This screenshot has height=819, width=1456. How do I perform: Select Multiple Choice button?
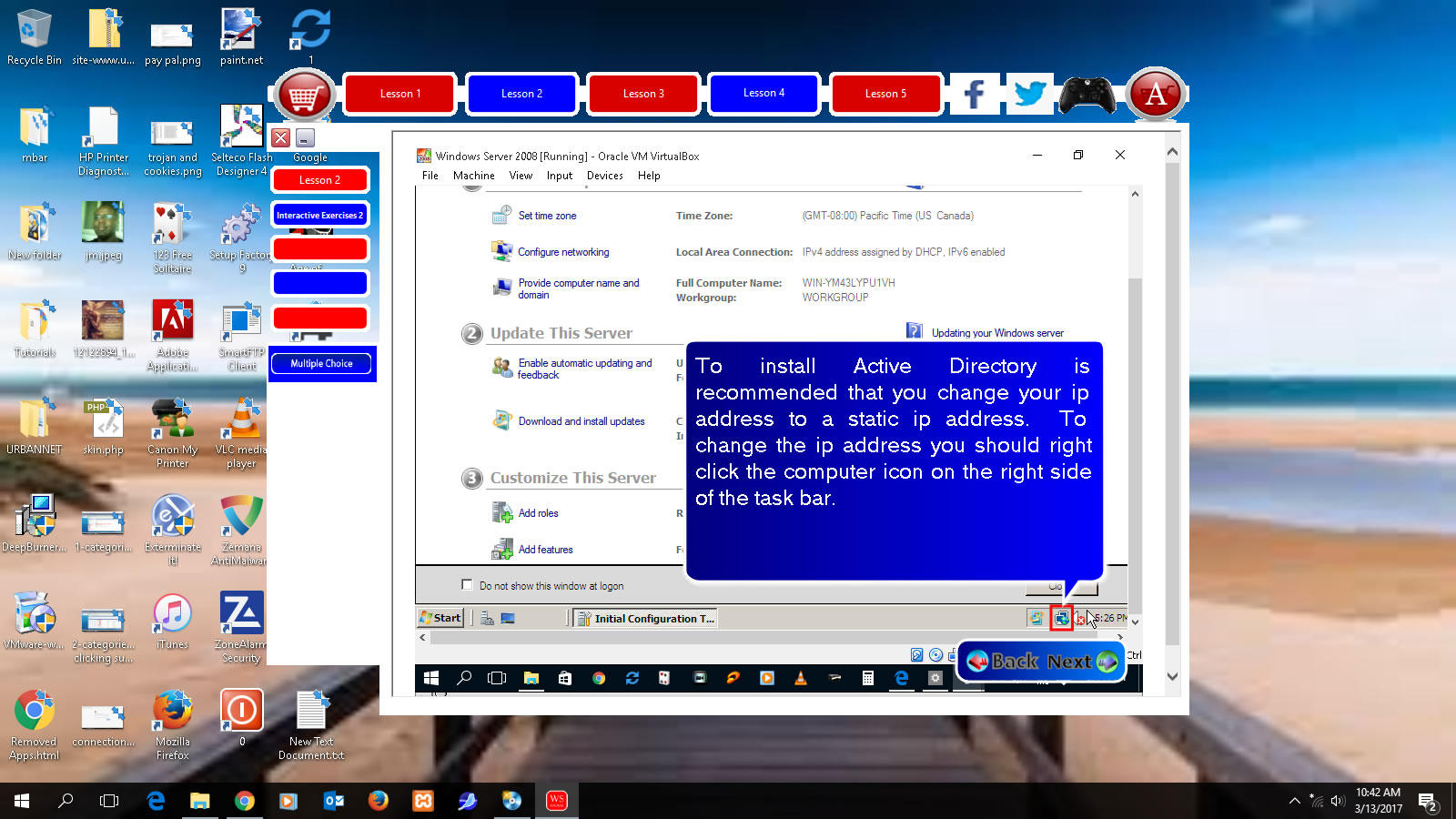(321, 363)
